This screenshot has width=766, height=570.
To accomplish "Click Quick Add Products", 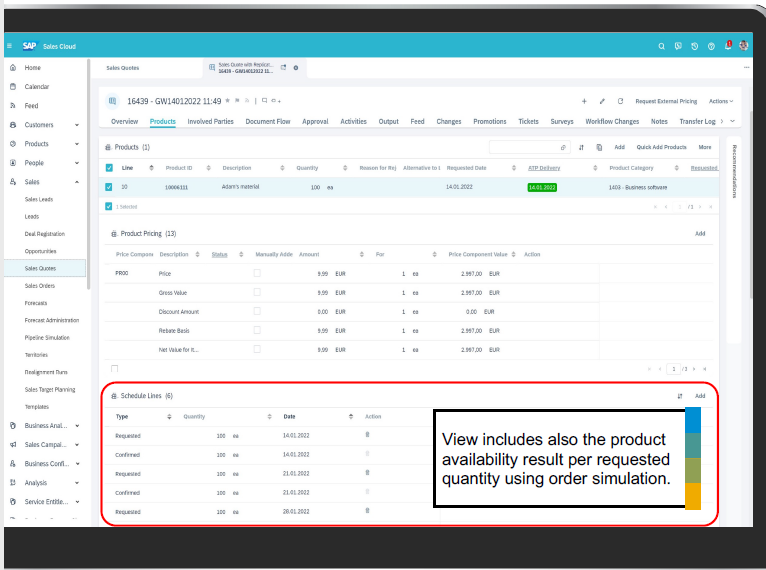I will point(661,147).
